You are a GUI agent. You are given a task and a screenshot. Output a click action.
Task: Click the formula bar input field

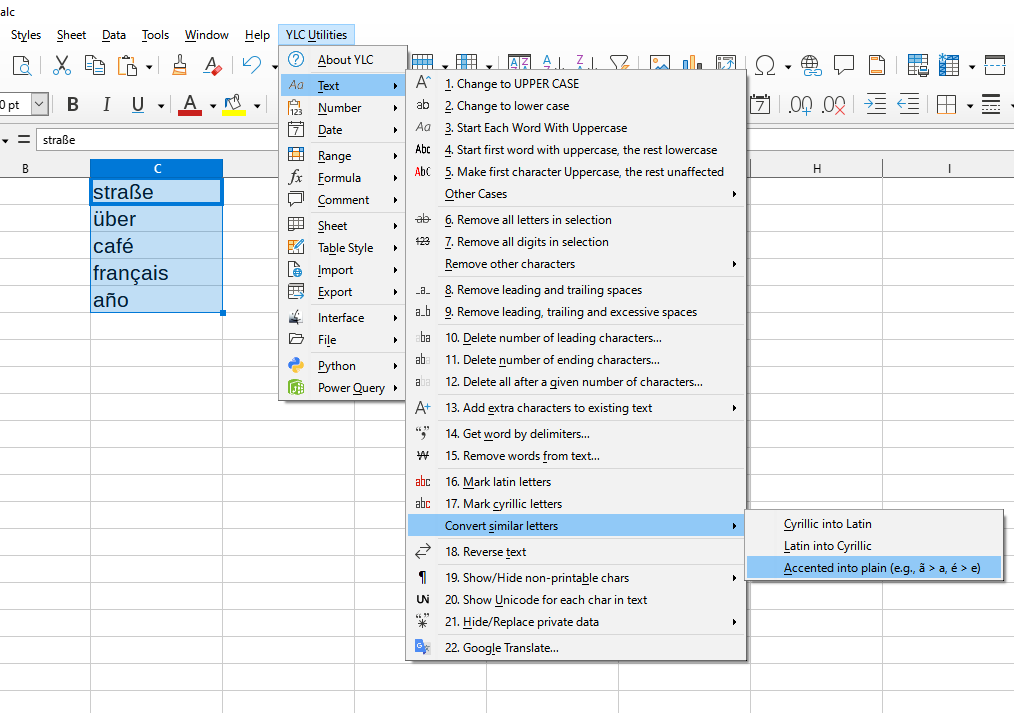pyautogui.click(x=150, y=139)
